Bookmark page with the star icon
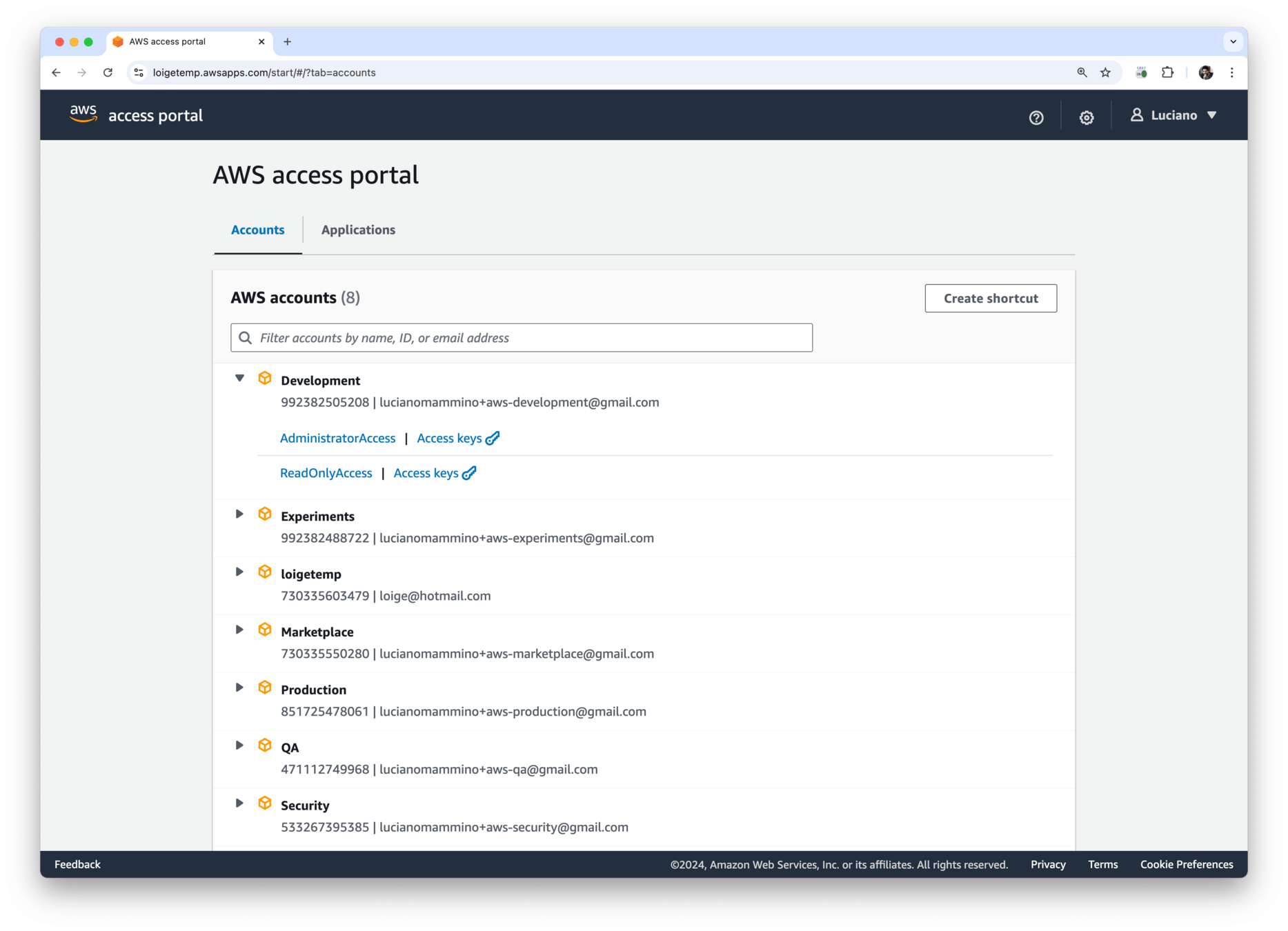Image resolution: width=1288 pixels, height=931 pixels. pos(1105,72)
